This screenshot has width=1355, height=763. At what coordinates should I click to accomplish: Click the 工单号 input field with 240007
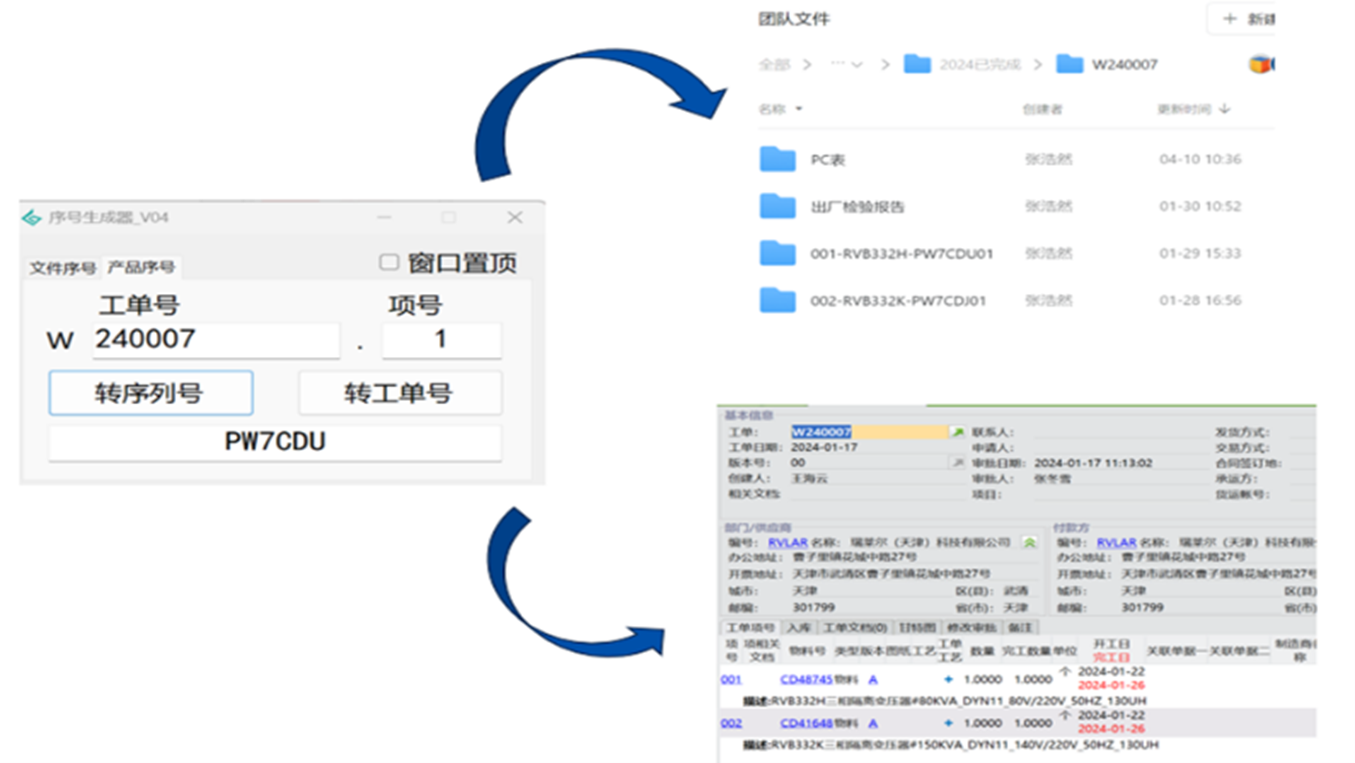[216, 340]
